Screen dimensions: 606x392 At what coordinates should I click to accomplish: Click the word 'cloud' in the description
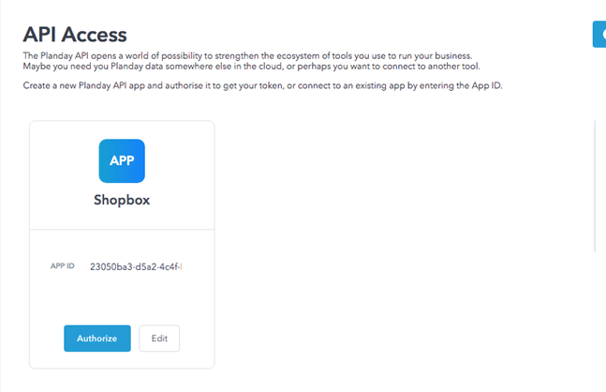(270, 66)
